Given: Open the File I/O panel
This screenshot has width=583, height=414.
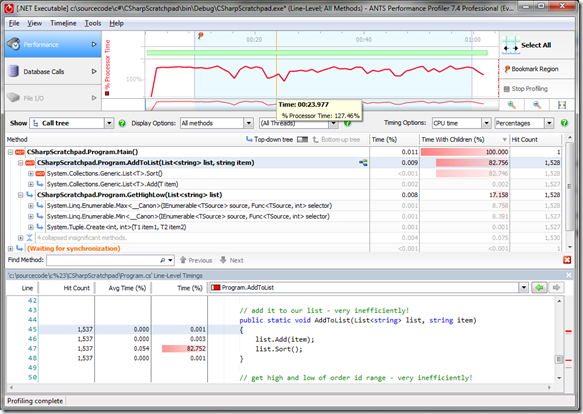Looking at the screenshot, I should click(x=52, y=98).
